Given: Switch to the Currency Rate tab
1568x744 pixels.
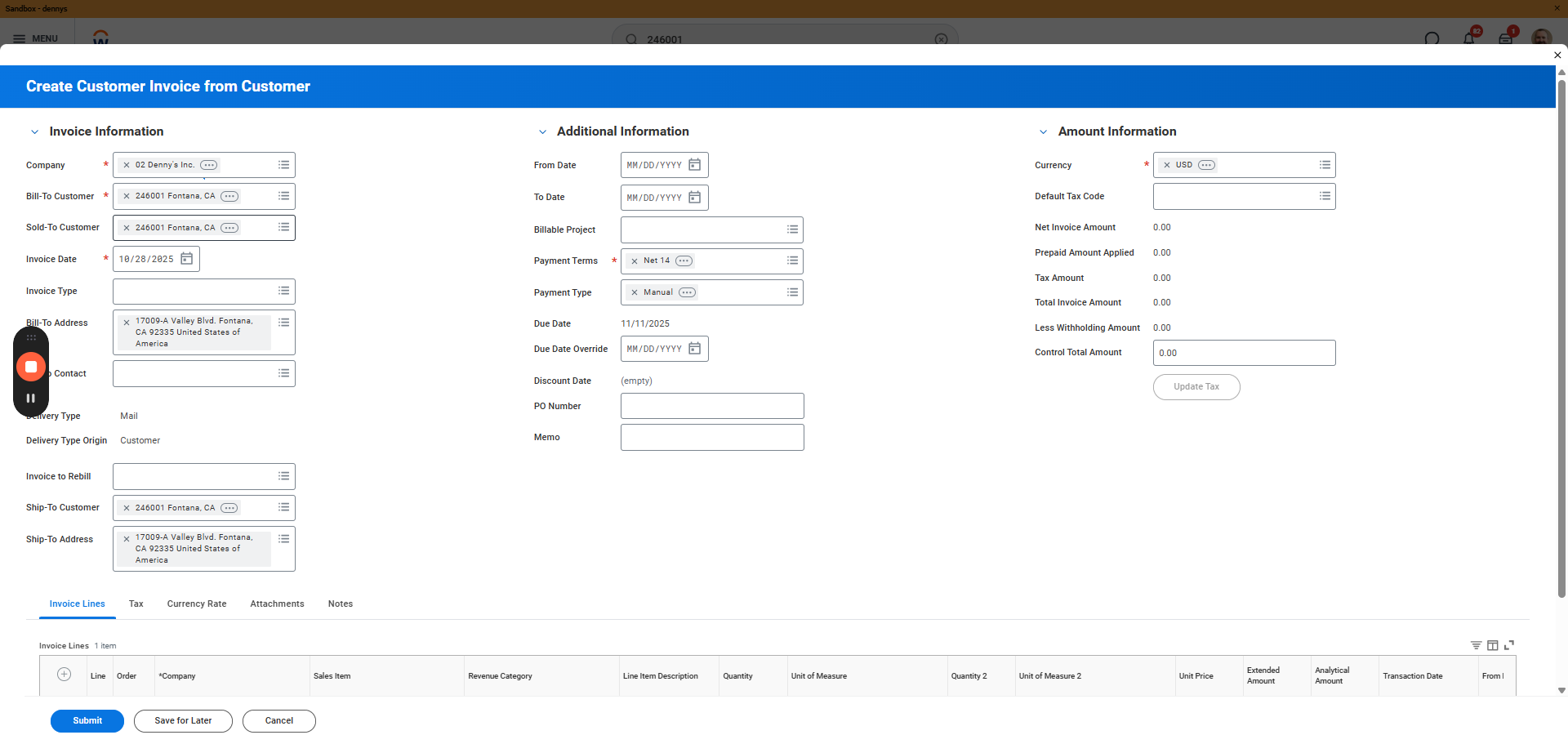Looking at the screenshot, I should click(x=197, y=604).
